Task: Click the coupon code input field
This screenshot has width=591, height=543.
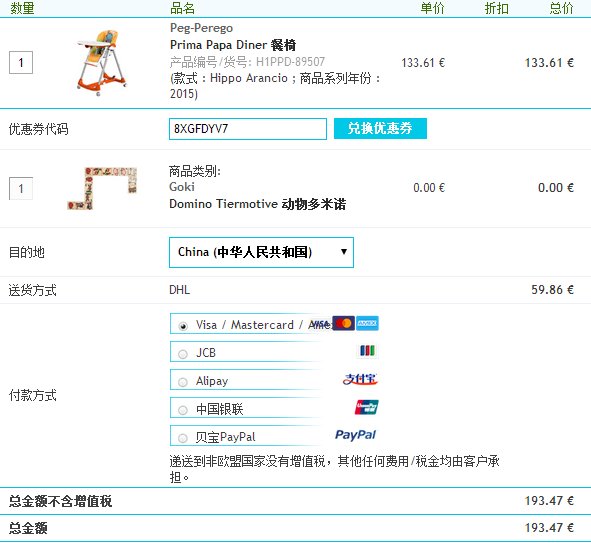Action: pos(248,129)
